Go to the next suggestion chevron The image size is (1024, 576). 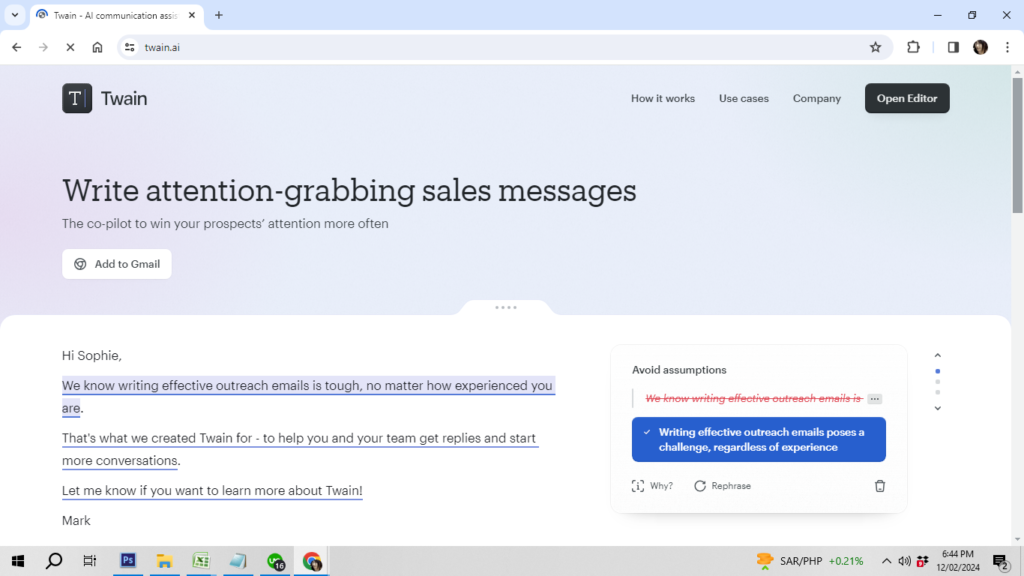click(937, 408)
